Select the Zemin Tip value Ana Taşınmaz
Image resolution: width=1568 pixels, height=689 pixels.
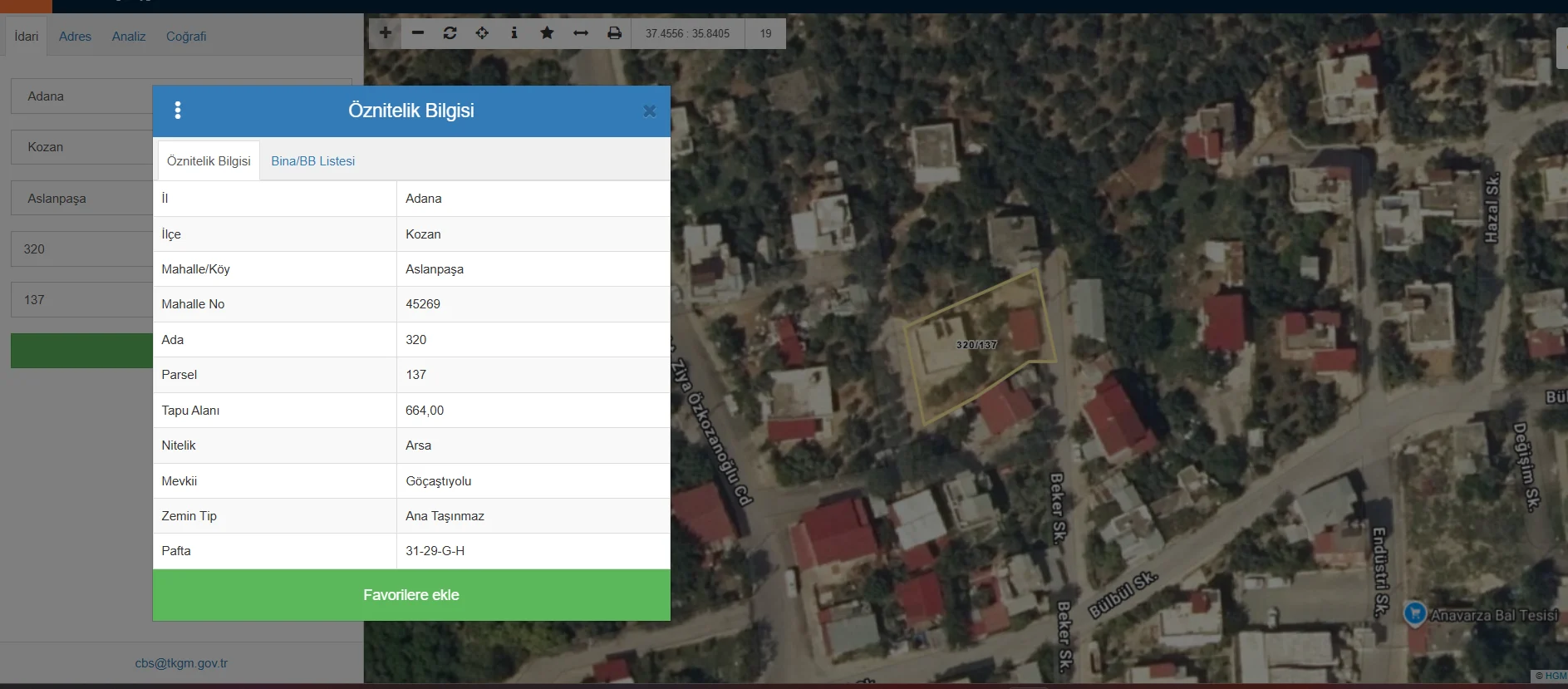pyautogui.click(x=445, y=516)
